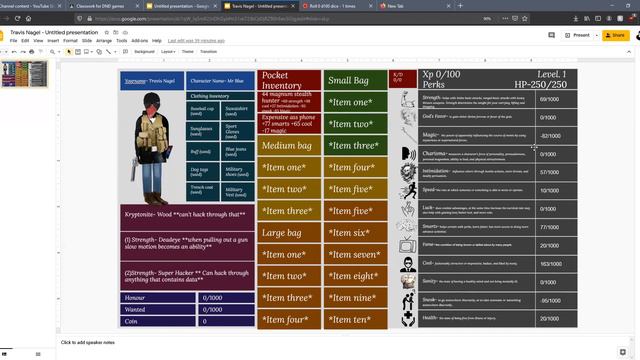Open the Last edit history link
The image size is (640, 360).
[196, 41]
